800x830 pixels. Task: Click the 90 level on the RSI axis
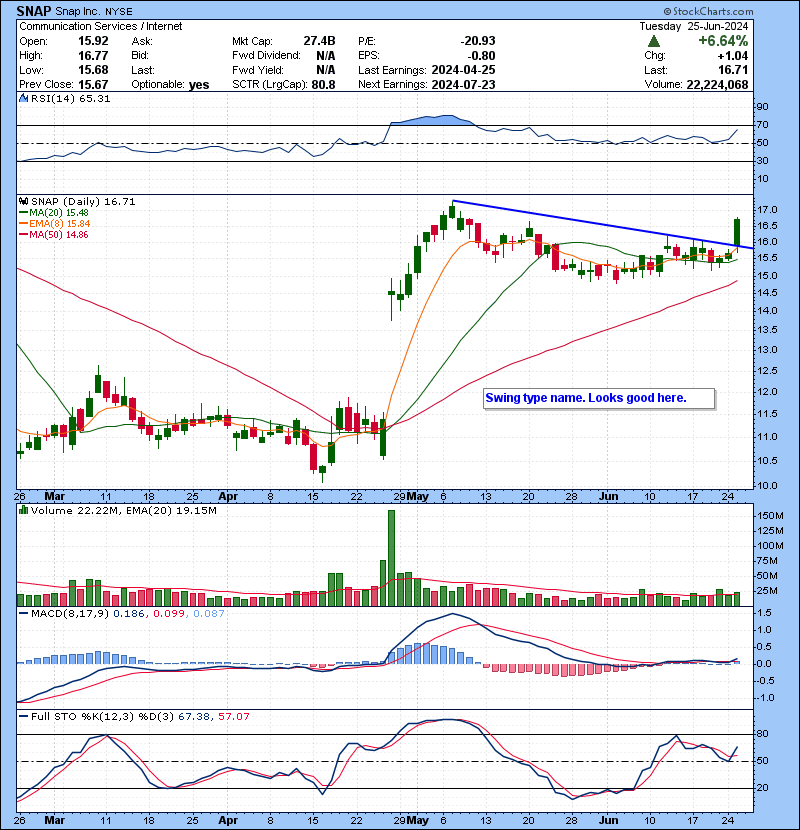pos(763,107)
